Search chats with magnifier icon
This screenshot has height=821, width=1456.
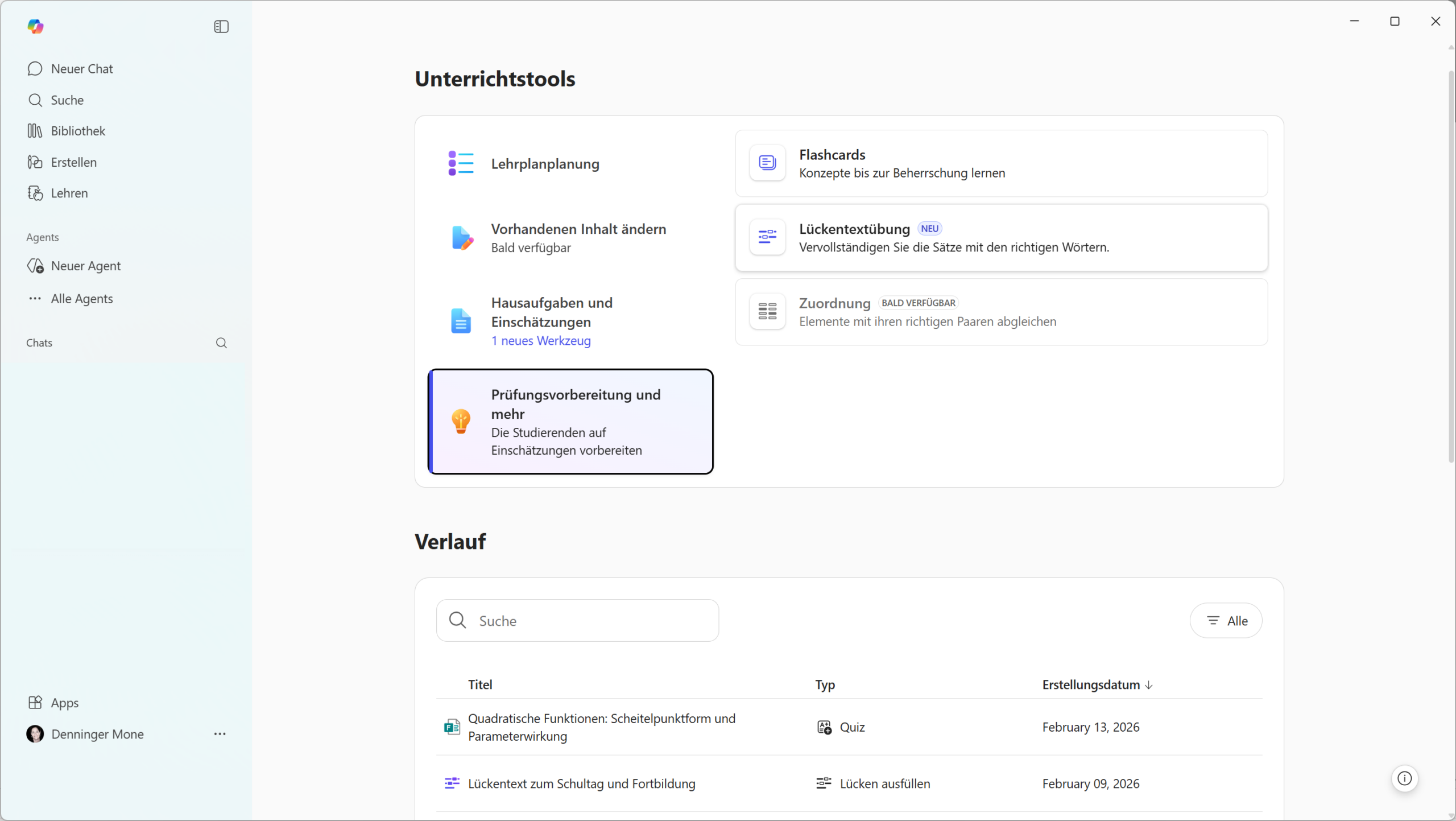pyautogui.click(x=221, y=343)
